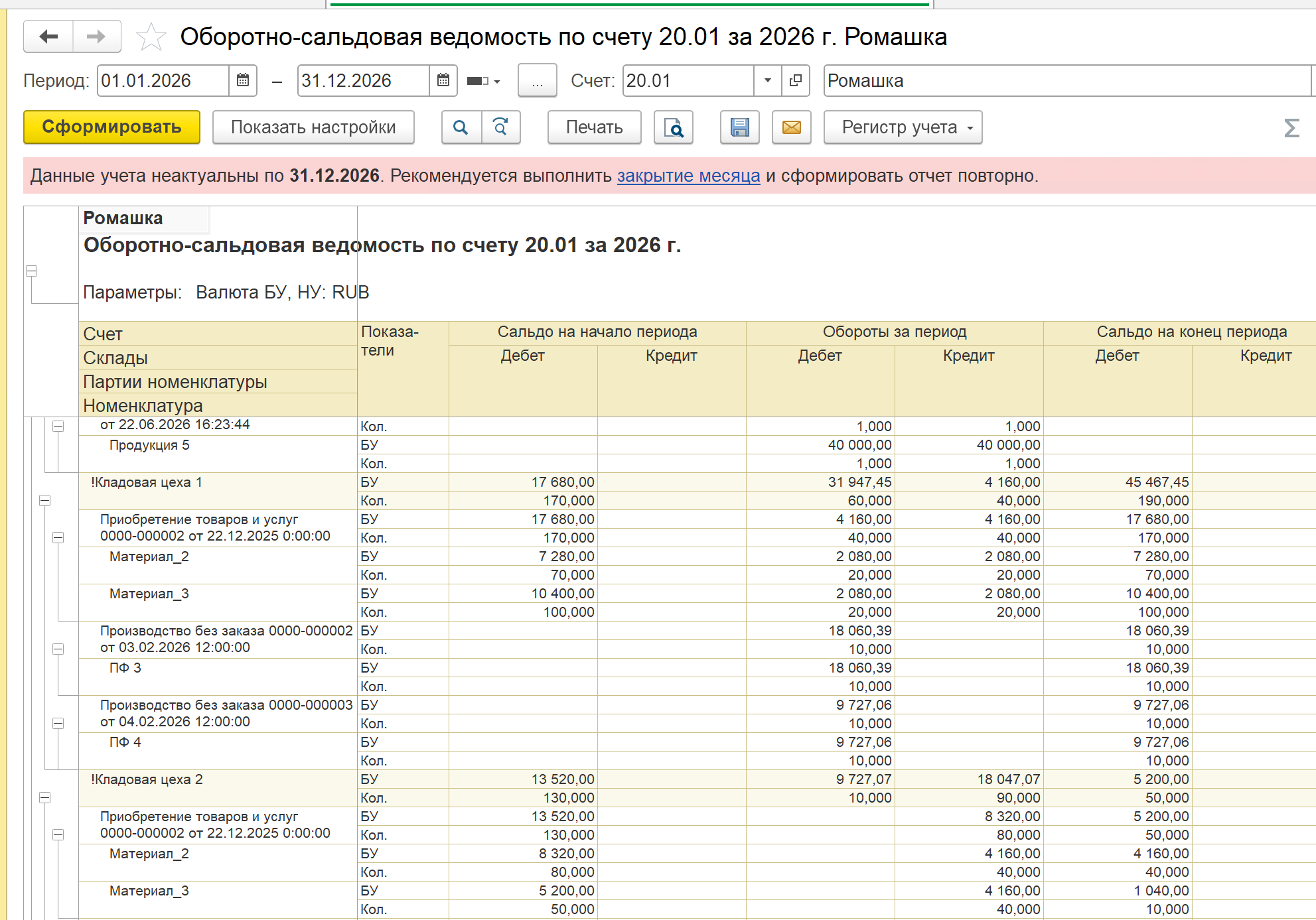Click the Партии номенклатуры header cell
The height and width of the screenshot is (920, 1316).
click(218, 381)
